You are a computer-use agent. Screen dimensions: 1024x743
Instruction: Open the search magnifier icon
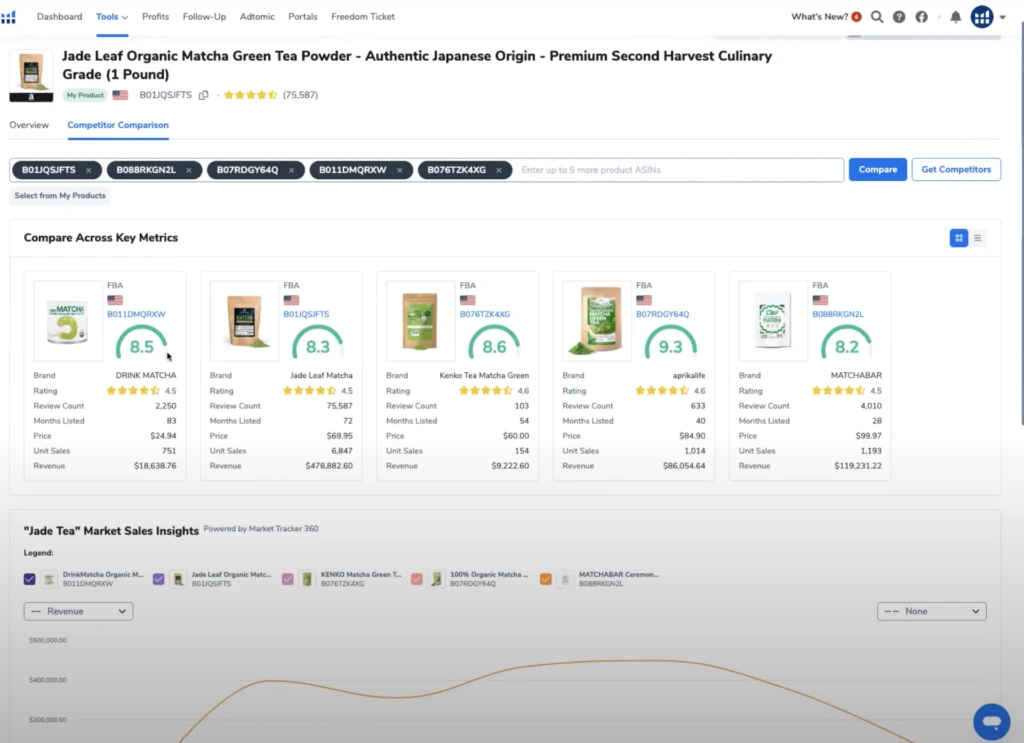point(876,17)
